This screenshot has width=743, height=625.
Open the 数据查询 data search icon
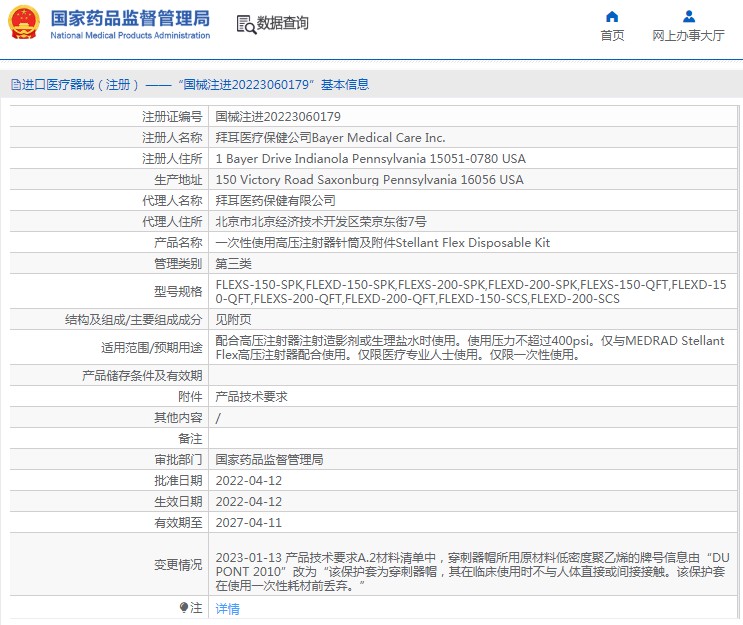tap(246, 24)
